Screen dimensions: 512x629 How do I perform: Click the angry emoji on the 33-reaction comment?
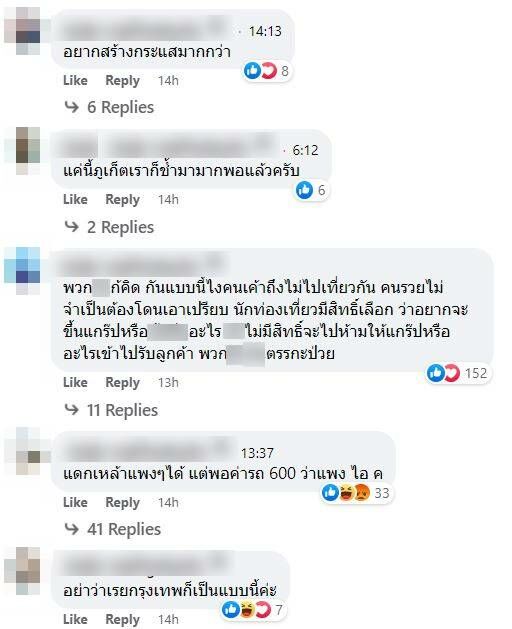(x=361, y=493)
